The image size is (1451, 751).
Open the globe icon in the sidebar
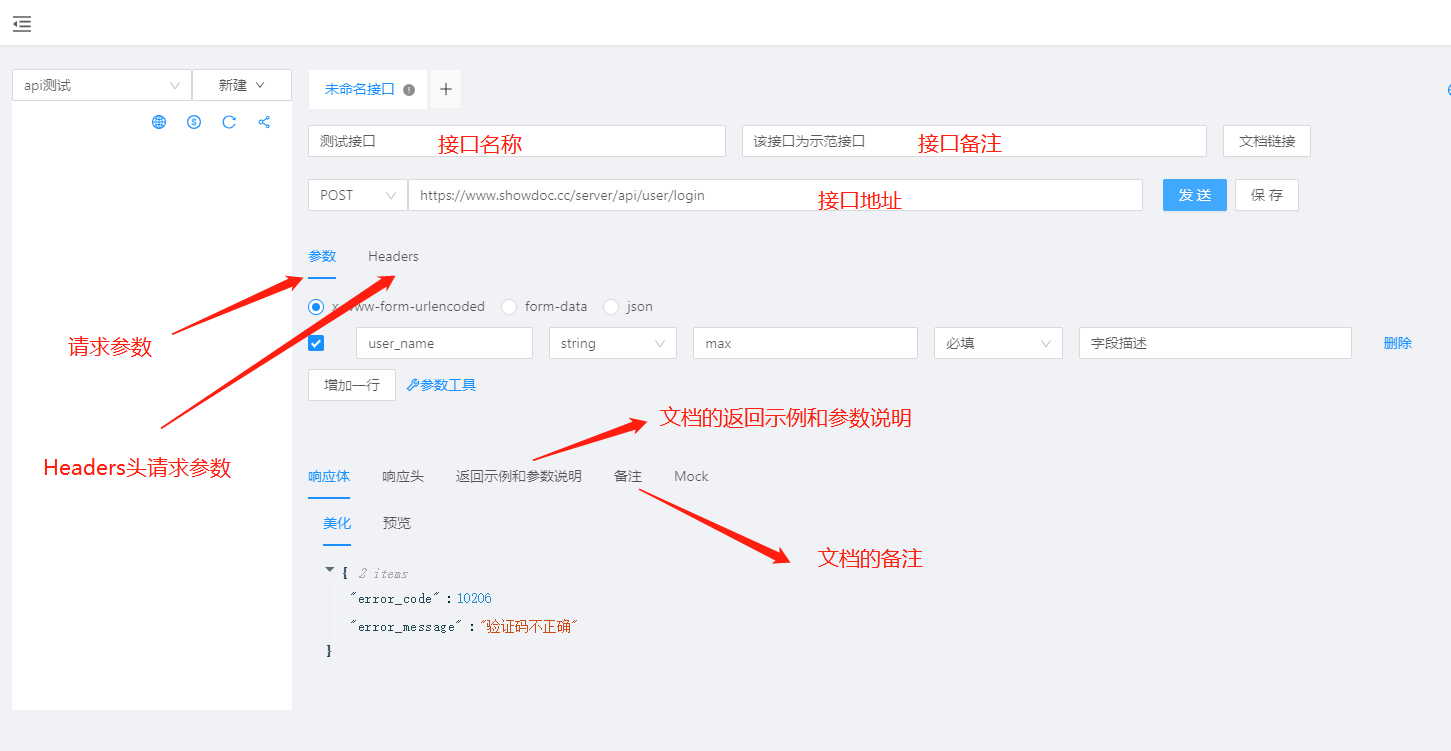point(159,121)
